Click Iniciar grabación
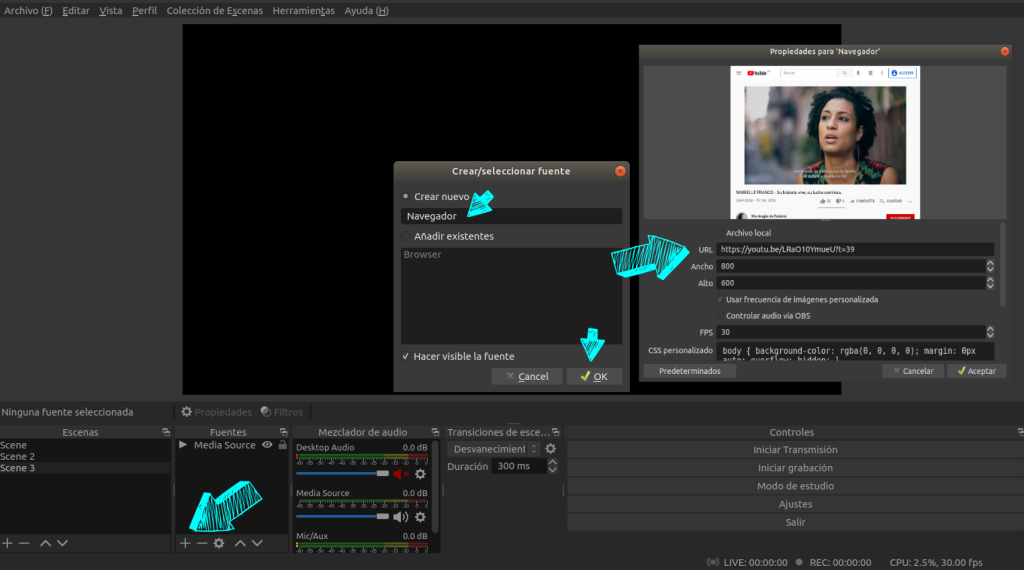This screenshot has height=570, width=1024. pos(795,468)
